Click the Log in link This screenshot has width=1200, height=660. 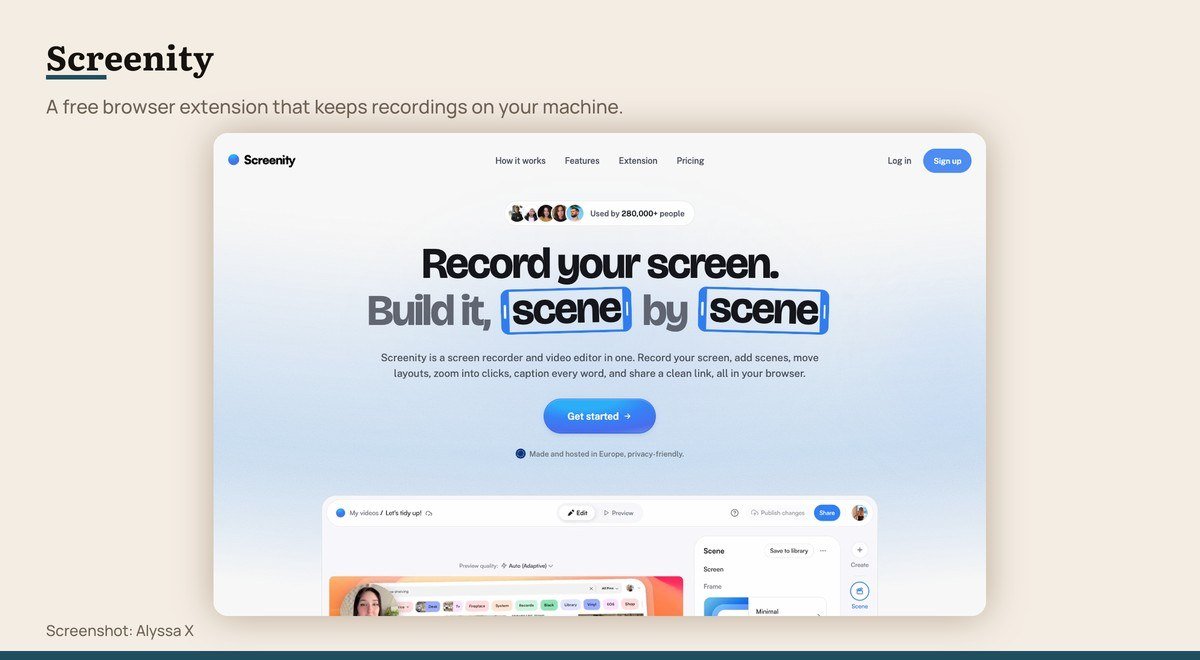pyautogui.click(x=899, y=161)
